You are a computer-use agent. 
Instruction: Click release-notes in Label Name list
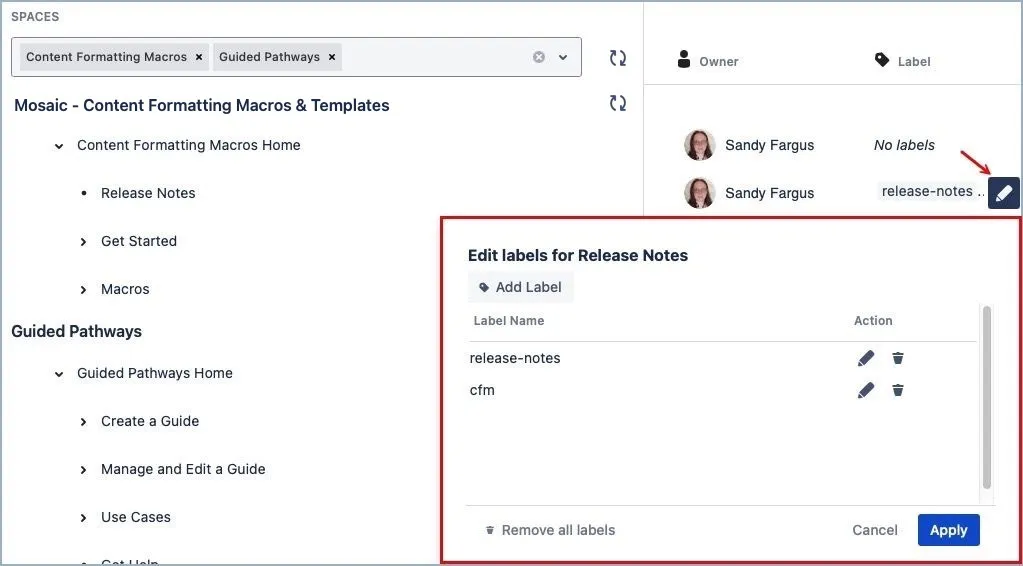515,358
